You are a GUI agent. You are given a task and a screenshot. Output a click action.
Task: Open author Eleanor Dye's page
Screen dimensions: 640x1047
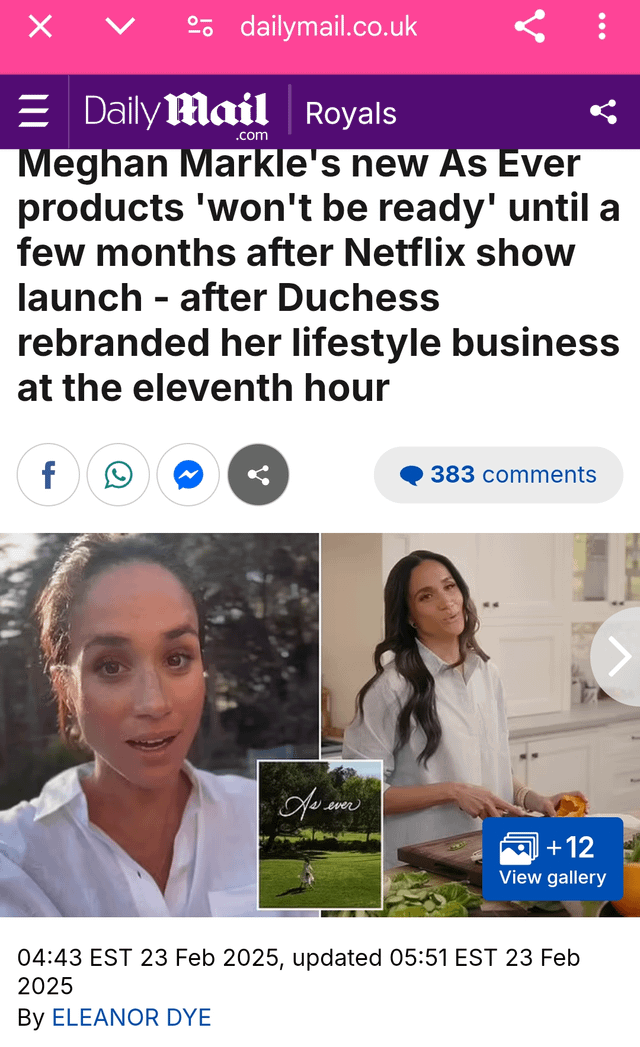(x=132, y=1018)
